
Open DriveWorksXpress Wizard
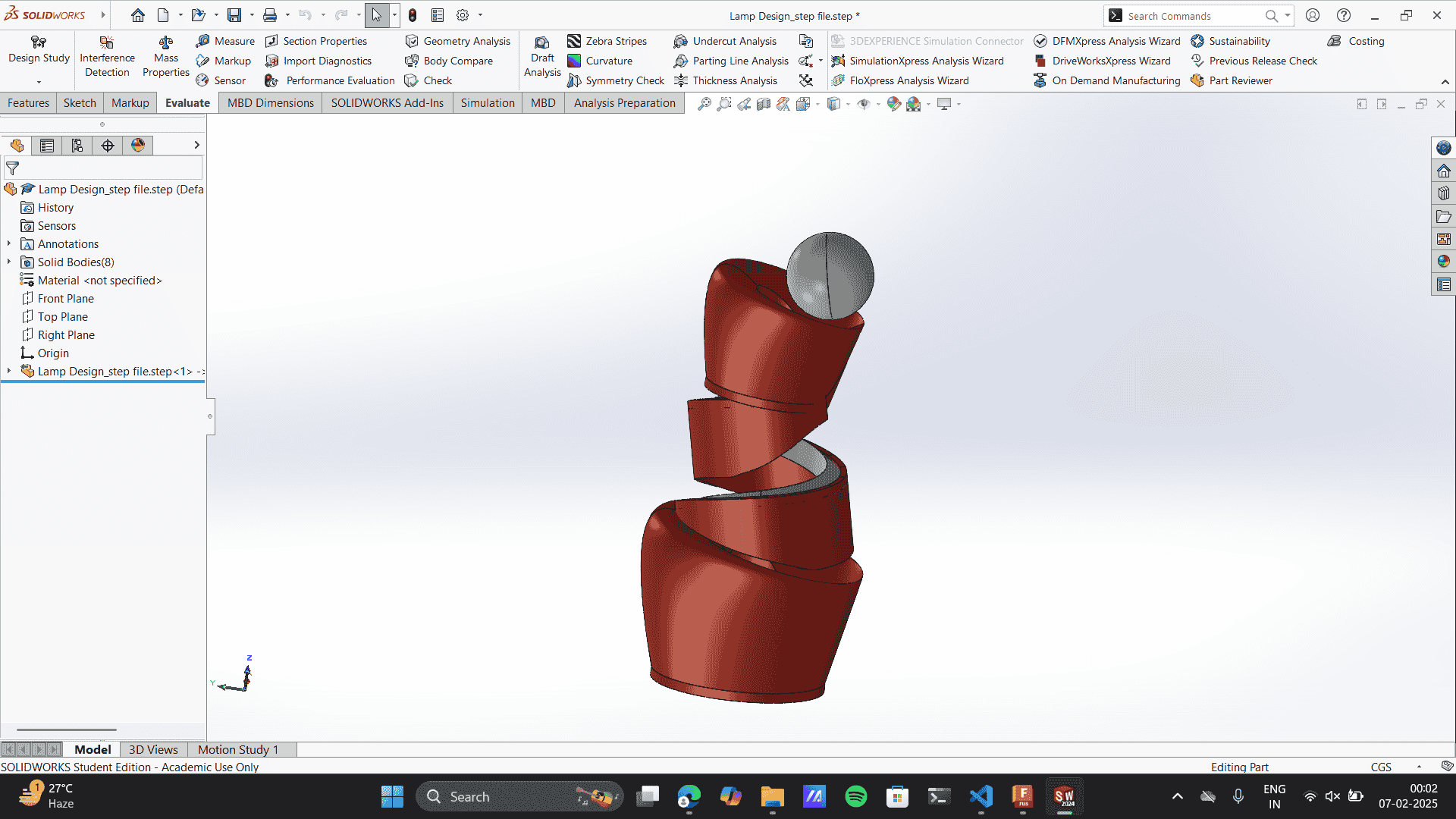point(1103,61)
